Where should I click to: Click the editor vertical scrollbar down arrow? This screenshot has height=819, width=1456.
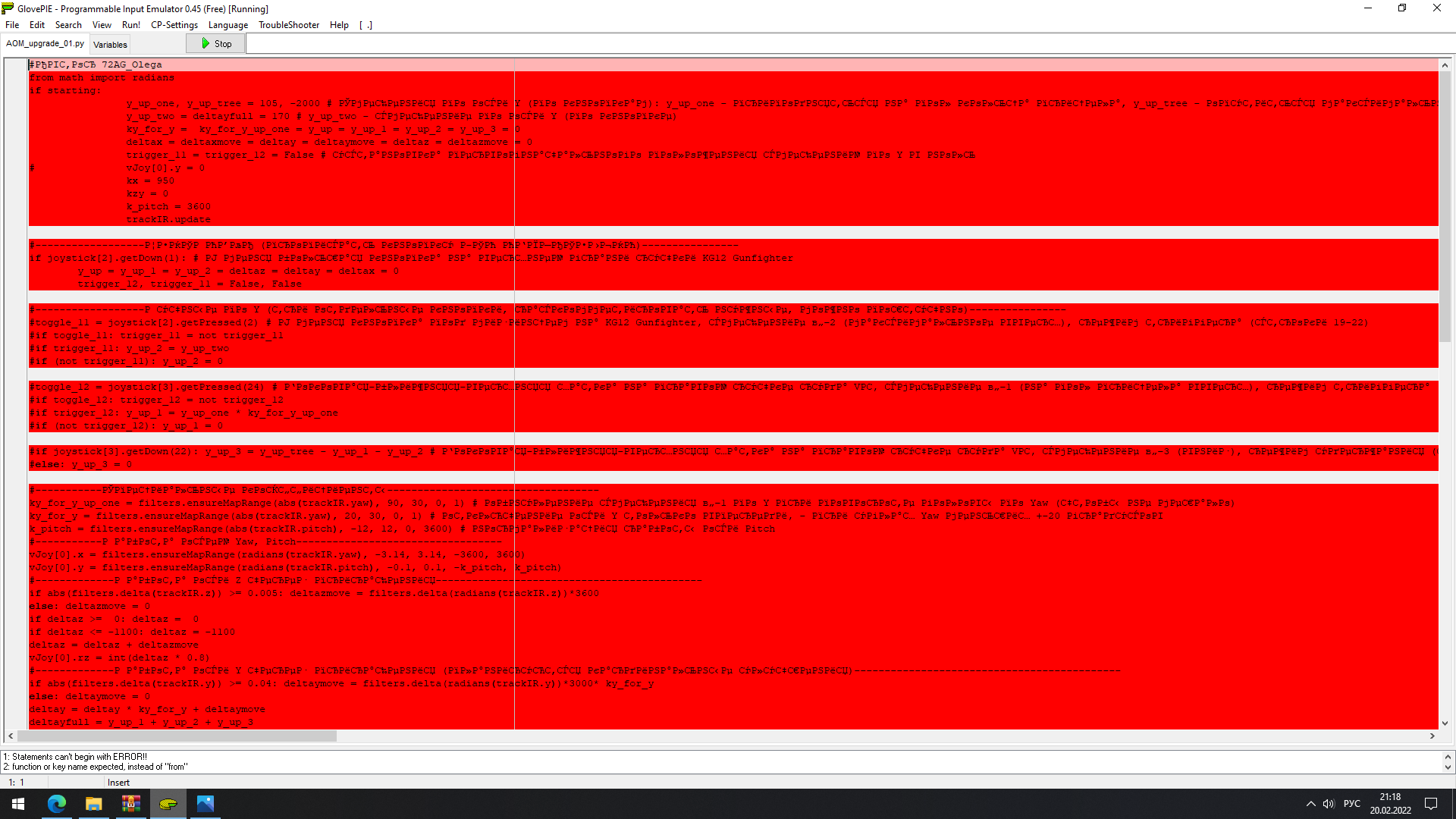[1445, 723]
